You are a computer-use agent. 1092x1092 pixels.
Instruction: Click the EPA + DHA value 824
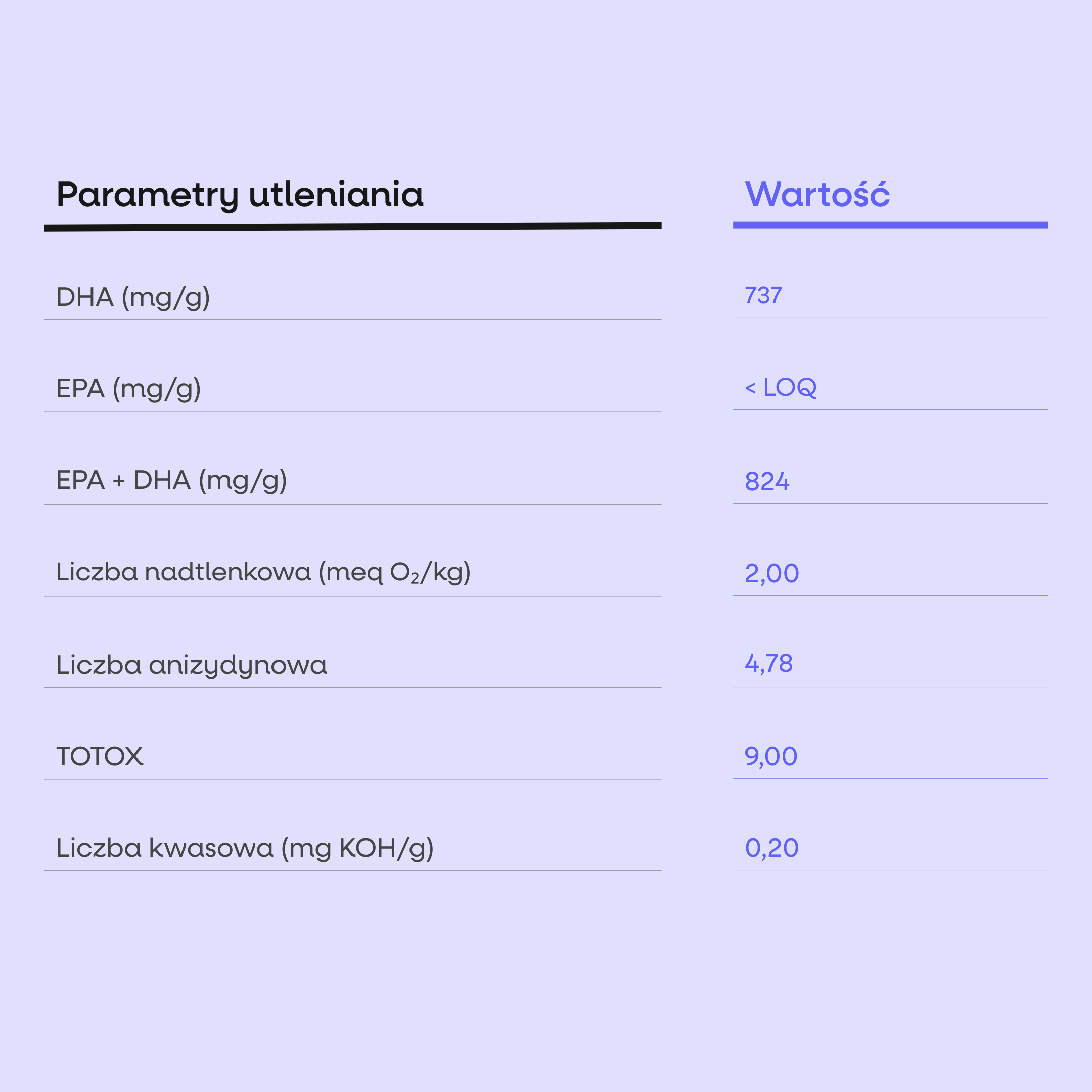click(x=766, y=482)
